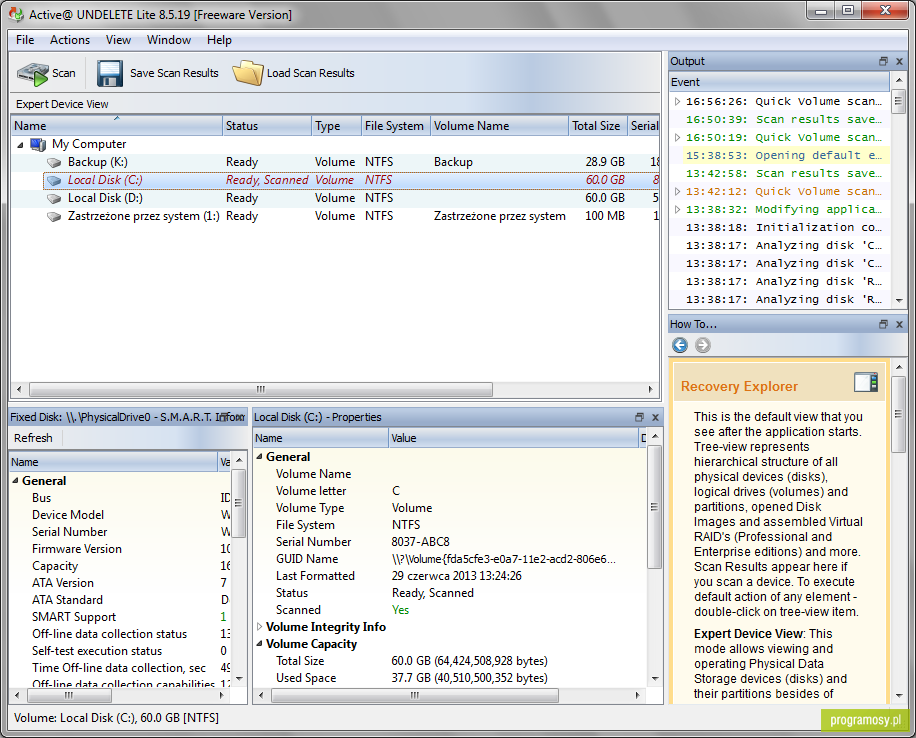This screenshot has width=916, height=738.
Task: Click the Load Scan Results folder icon
Action: 248,74
